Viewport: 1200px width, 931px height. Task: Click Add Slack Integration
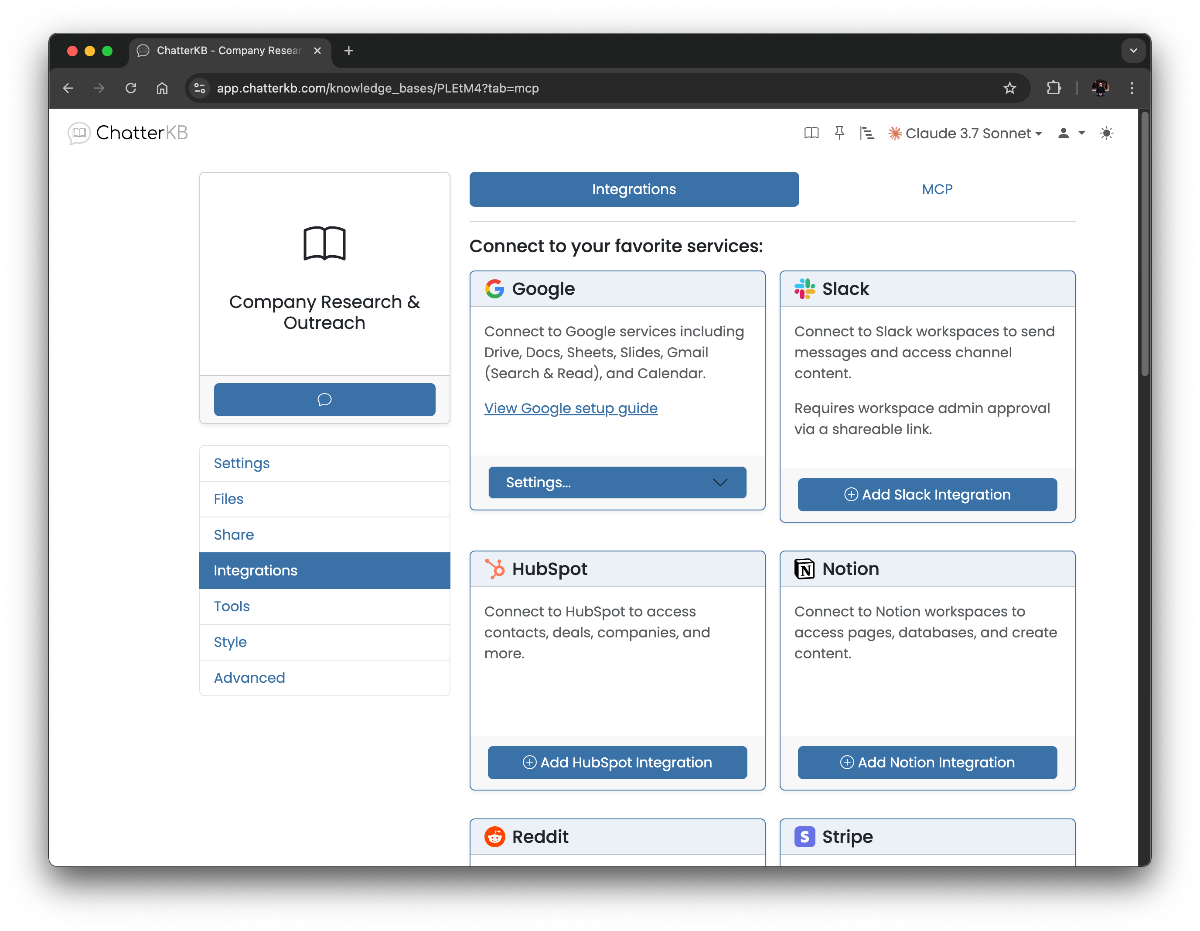(x=927, y=494)
